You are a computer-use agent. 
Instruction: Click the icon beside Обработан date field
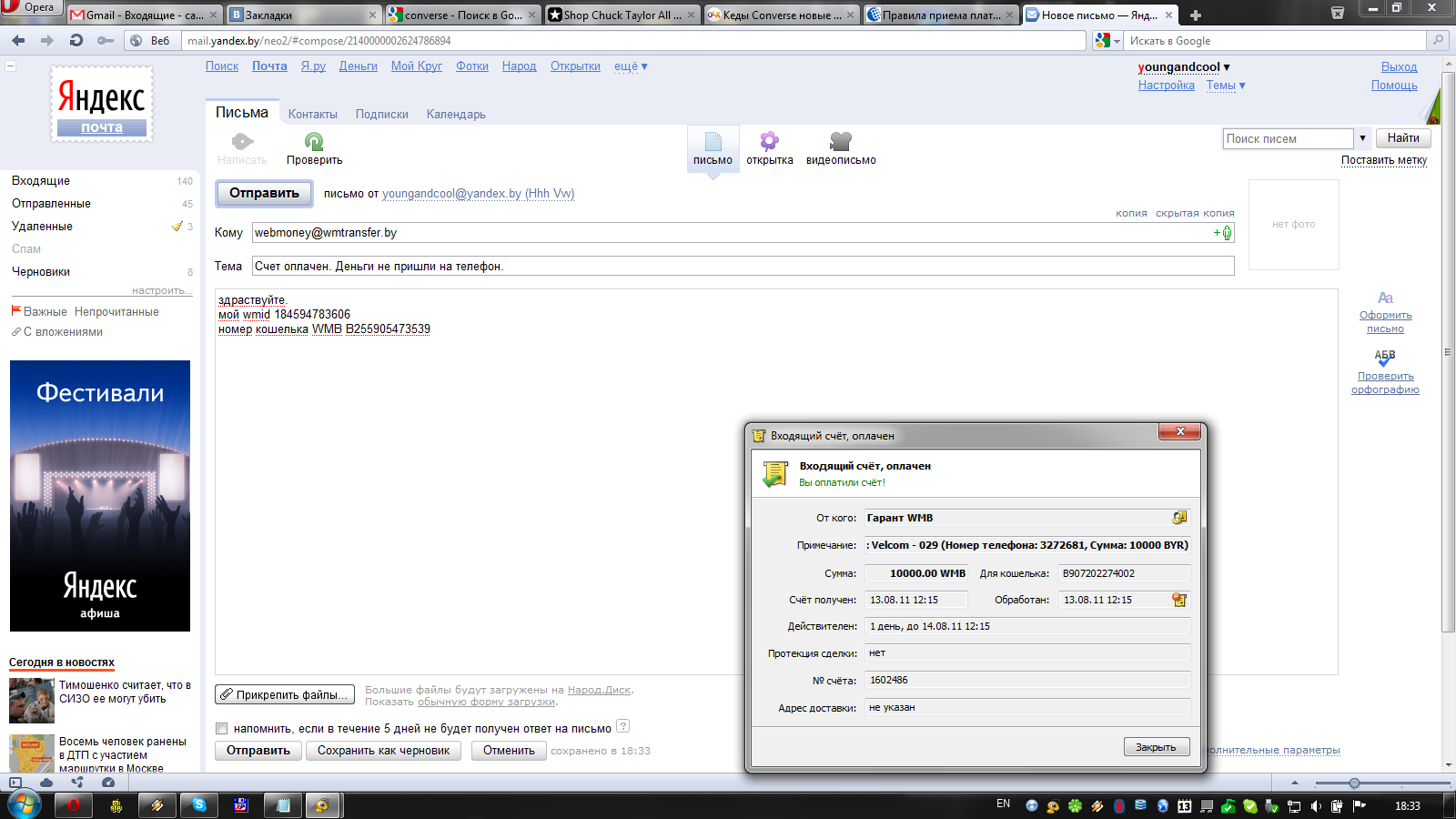point(1179,600)
